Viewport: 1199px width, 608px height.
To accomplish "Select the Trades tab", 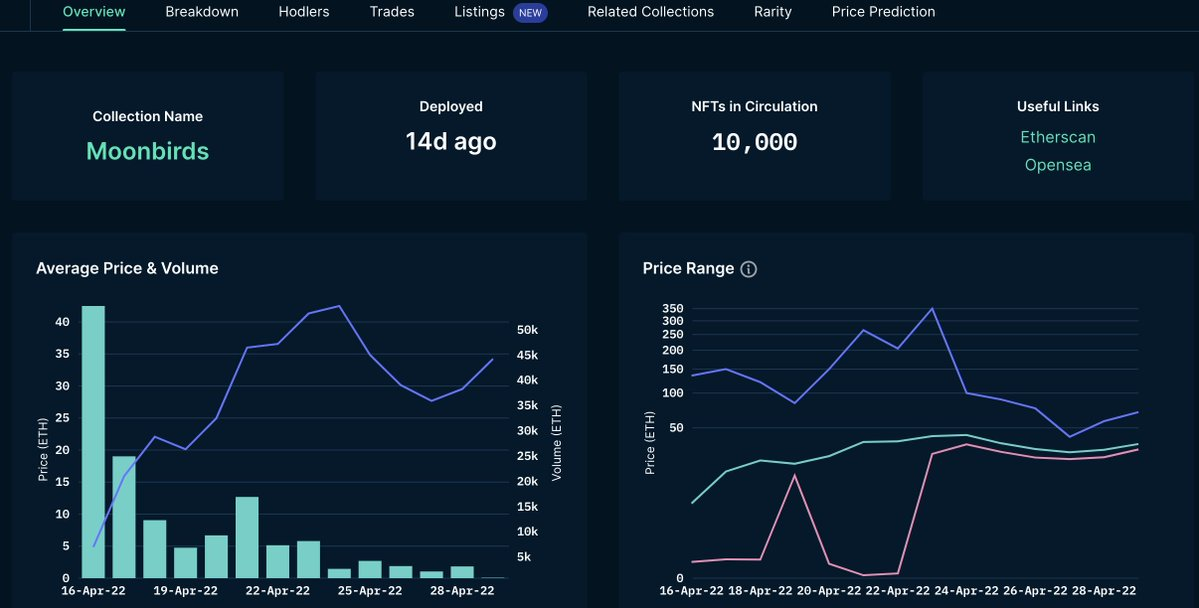I will tap(392, 12).
